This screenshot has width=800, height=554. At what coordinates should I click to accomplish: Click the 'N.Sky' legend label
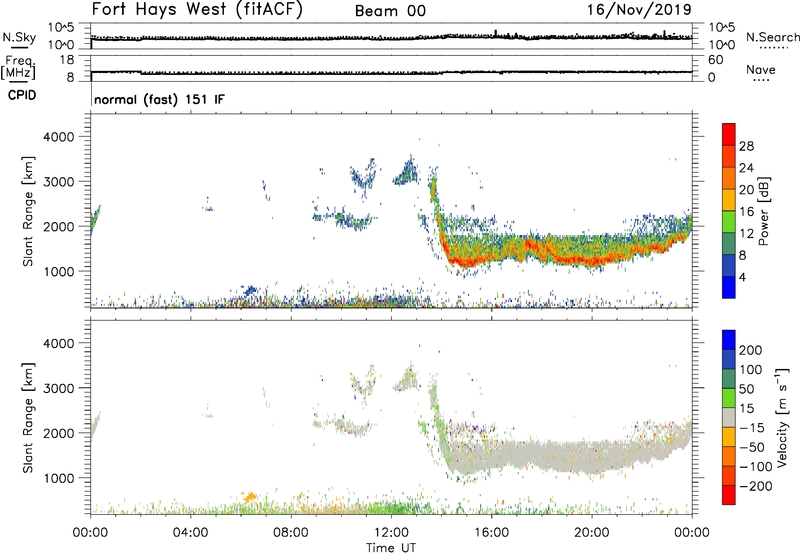pyautogui.click(x=19, y=37)
